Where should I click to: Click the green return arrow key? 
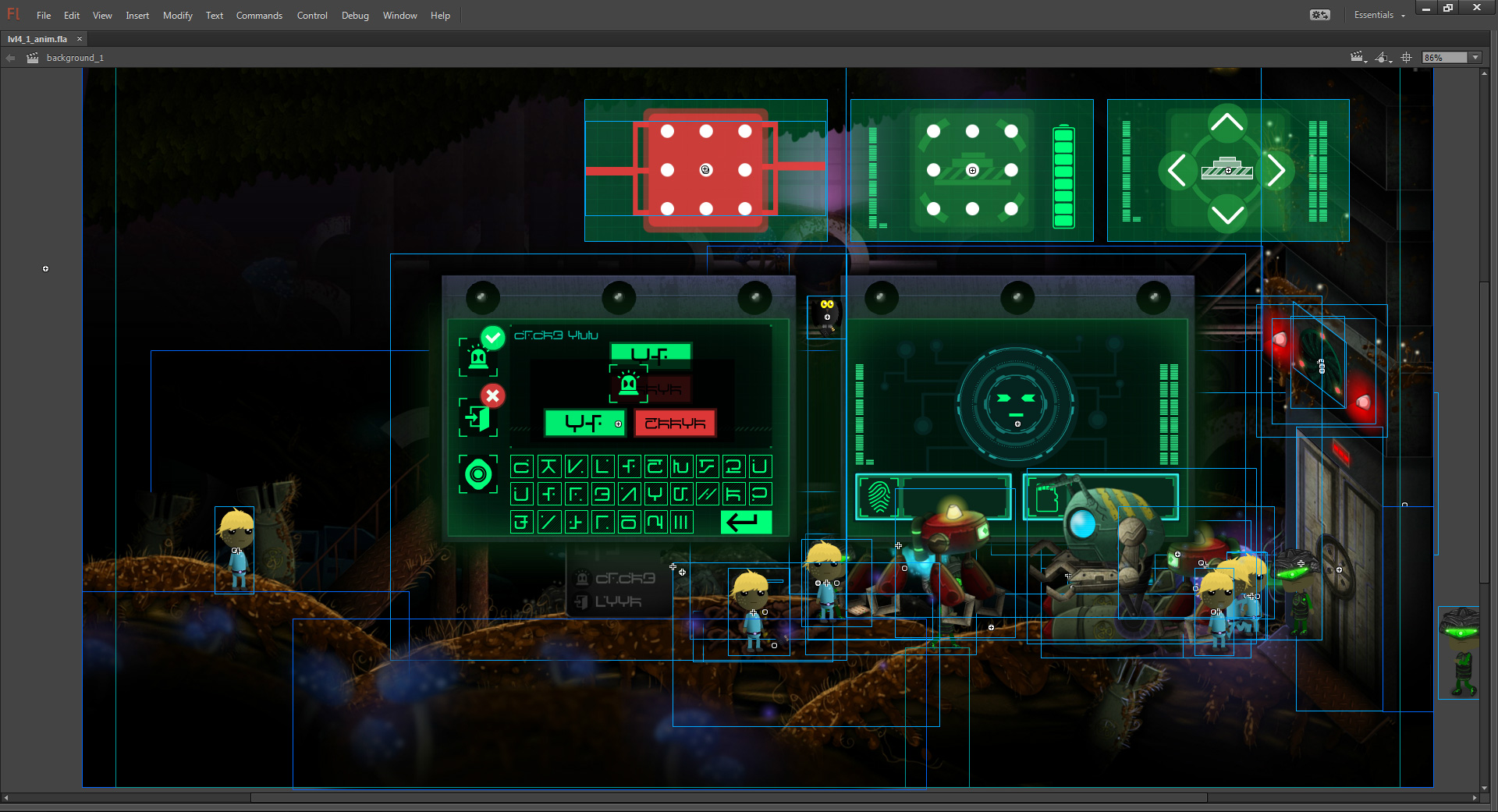pyautogui.click(x=747, y=522)
